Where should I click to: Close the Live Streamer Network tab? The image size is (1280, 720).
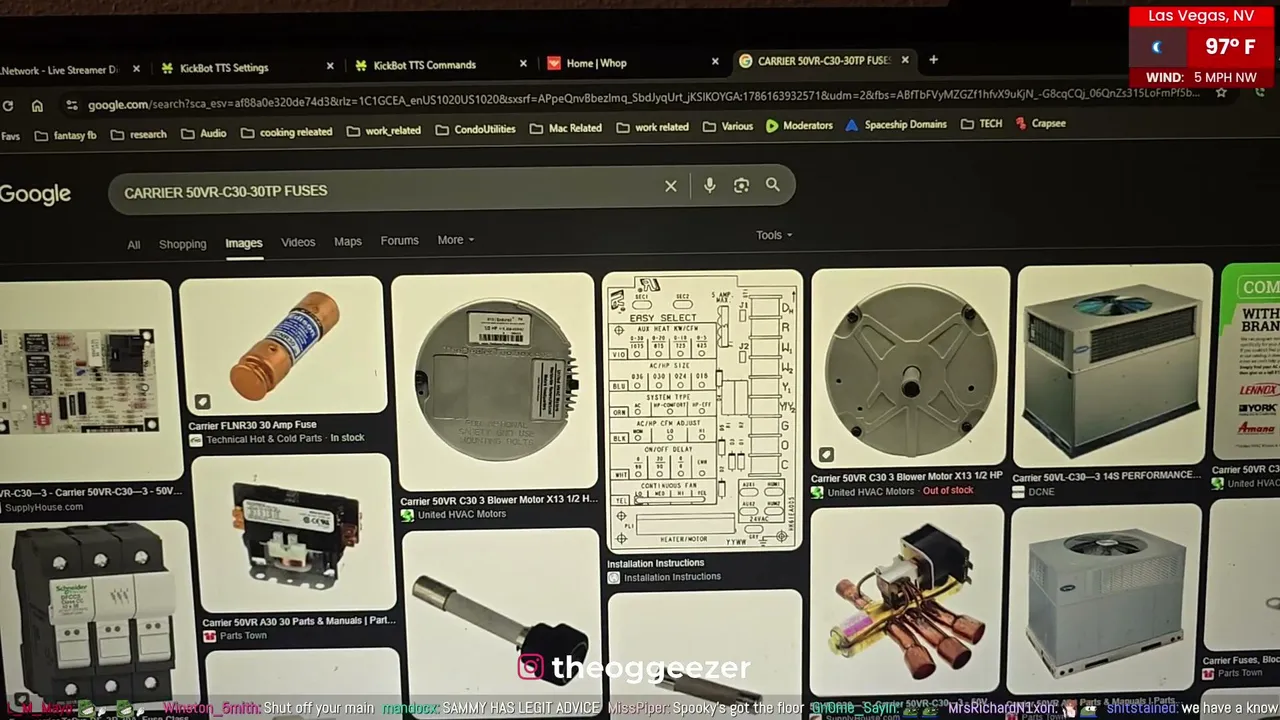coord(136,69)
